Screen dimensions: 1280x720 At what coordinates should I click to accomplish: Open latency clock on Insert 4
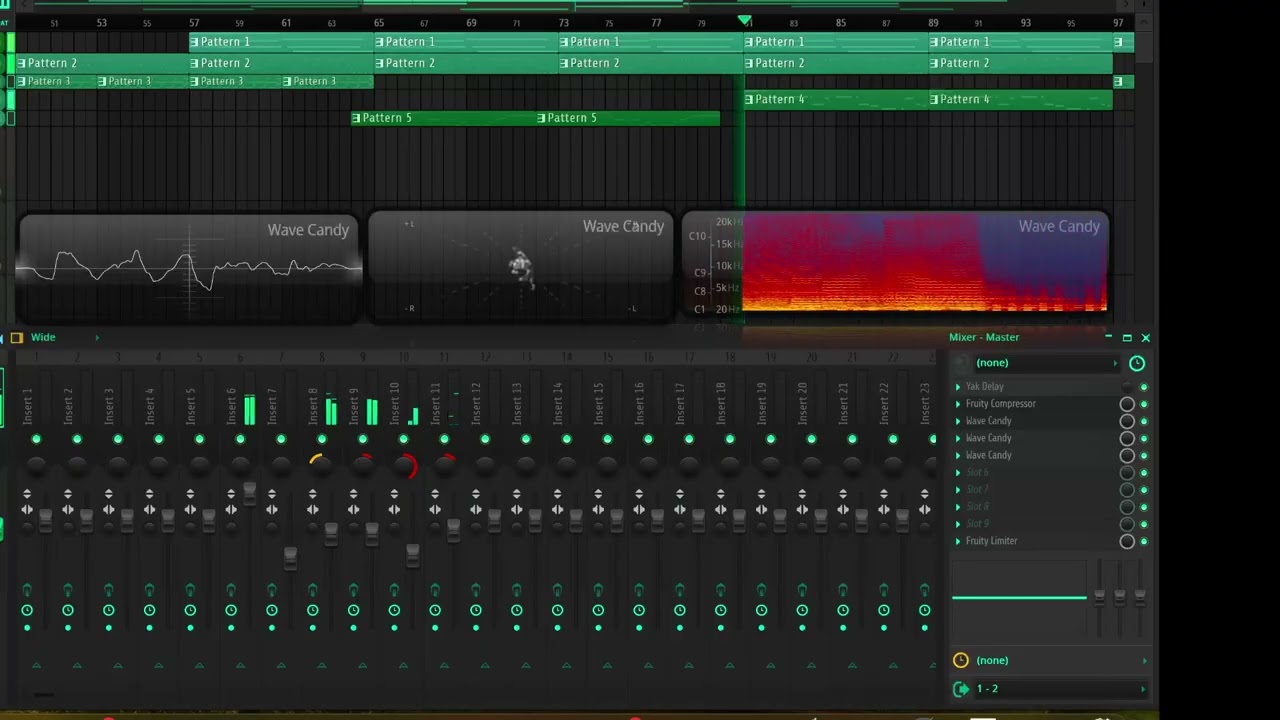149,610
